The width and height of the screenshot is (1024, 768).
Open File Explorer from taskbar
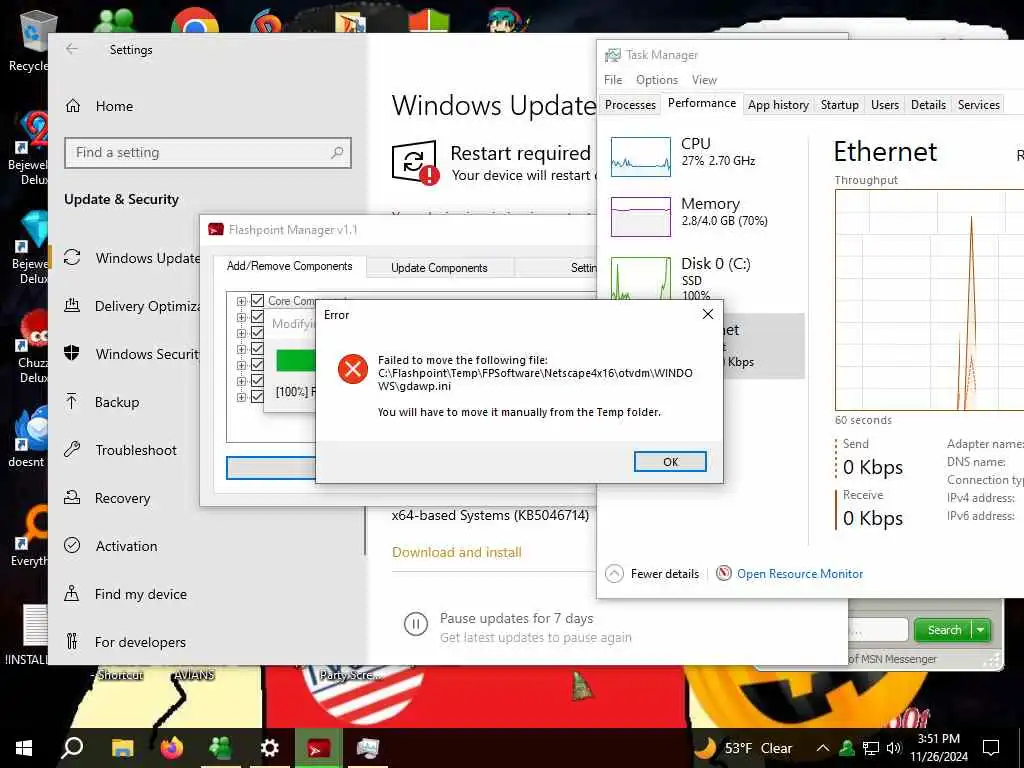(122, 748)
